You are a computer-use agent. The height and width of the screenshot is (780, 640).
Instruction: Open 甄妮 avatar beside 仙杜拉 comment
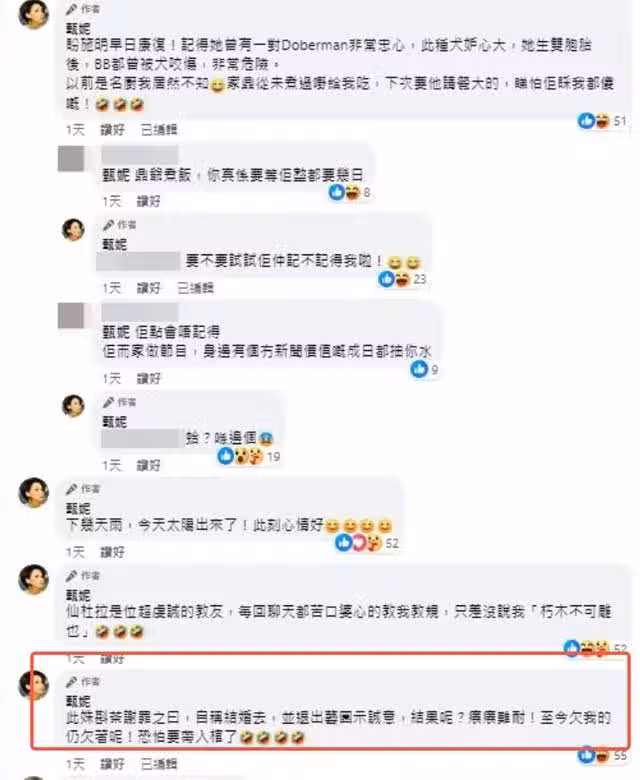pos(34,579)
